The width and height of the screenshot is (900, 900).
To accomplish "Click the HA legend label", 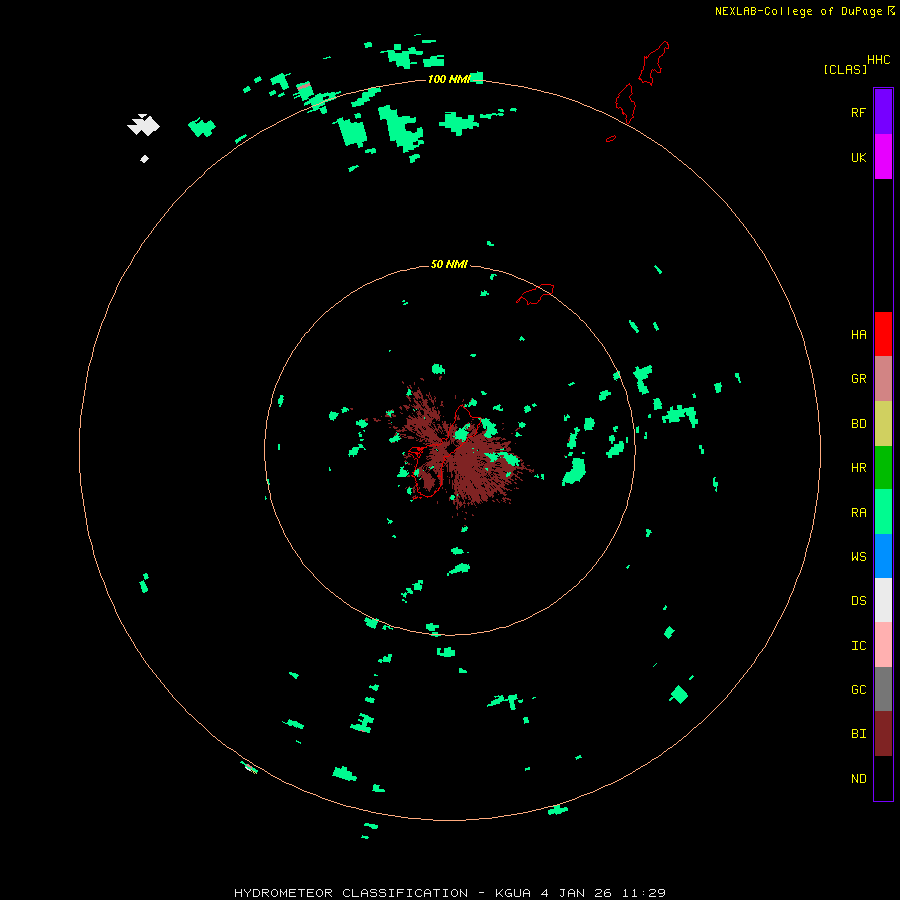I will pyautogui.click(x=858, y=335).
